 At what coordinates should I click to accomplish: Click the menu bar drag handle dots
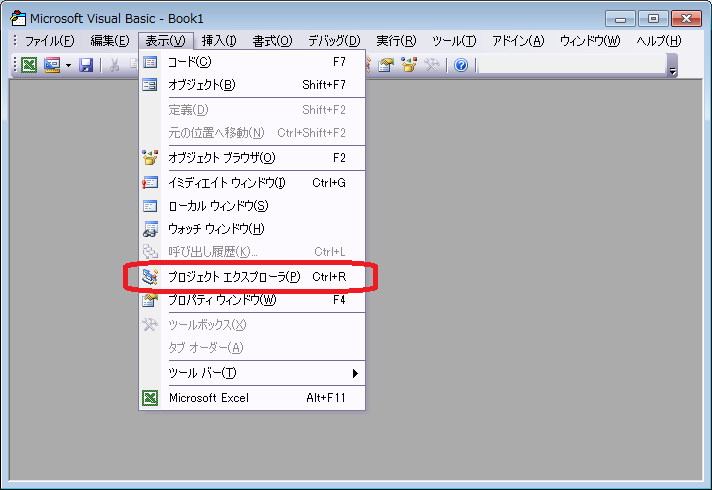click(15, 41)
